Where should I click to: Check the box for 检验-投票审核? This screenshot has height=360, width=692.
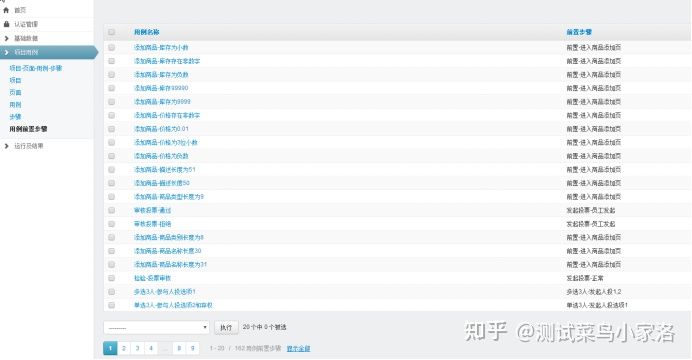pos(111,278)
